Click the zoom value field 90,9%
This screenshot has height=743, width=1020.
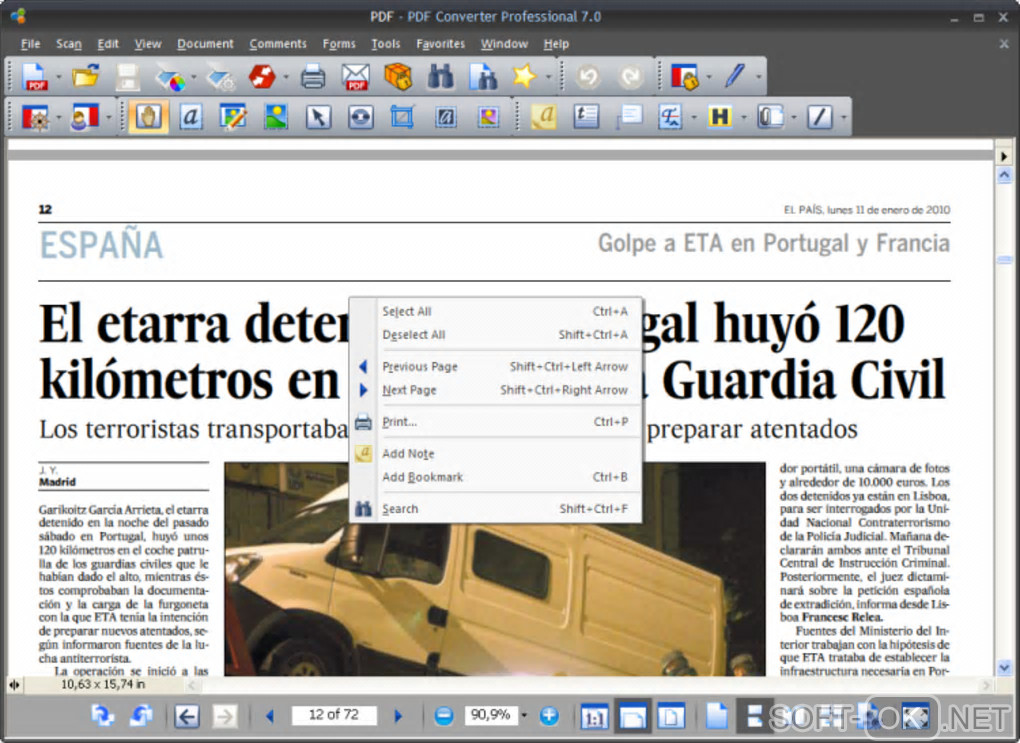[x=490, y=715]
